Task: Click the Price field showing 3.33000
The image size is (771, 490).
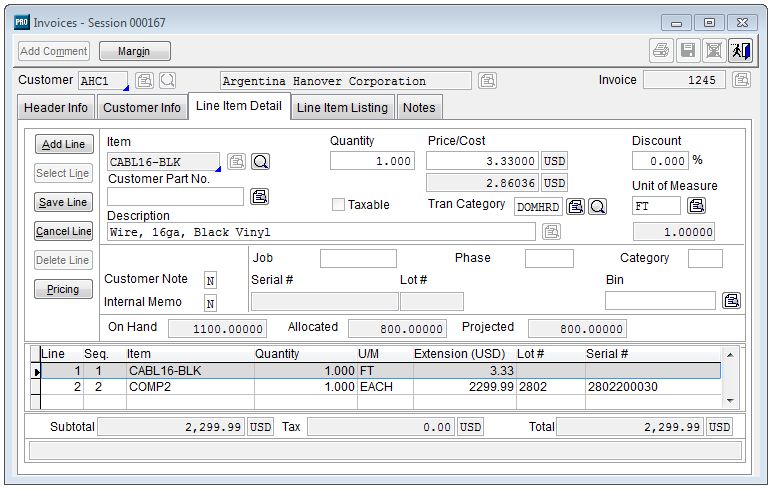Action: 482,161
